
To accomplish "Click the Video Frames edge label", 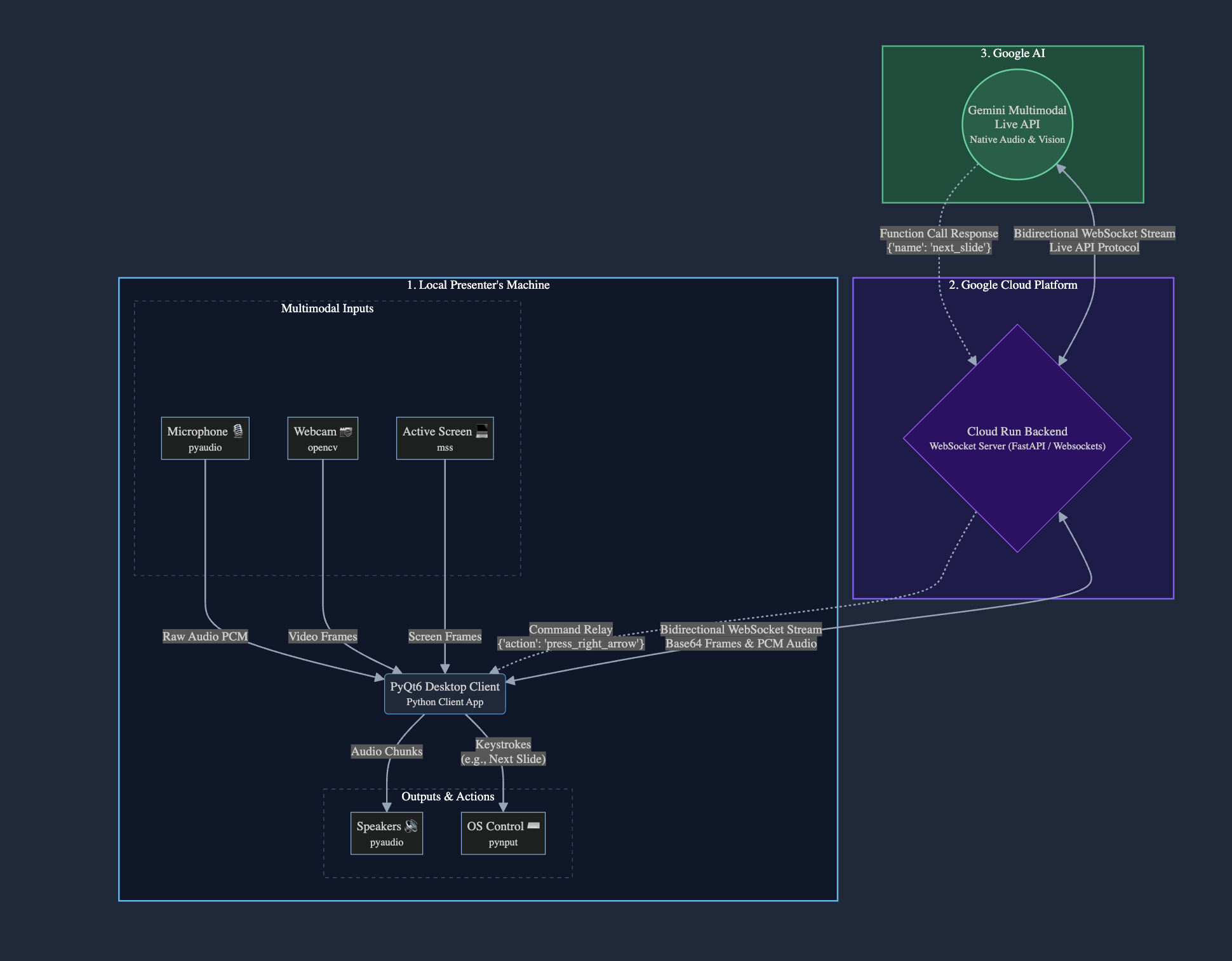I will click(323, 636).
